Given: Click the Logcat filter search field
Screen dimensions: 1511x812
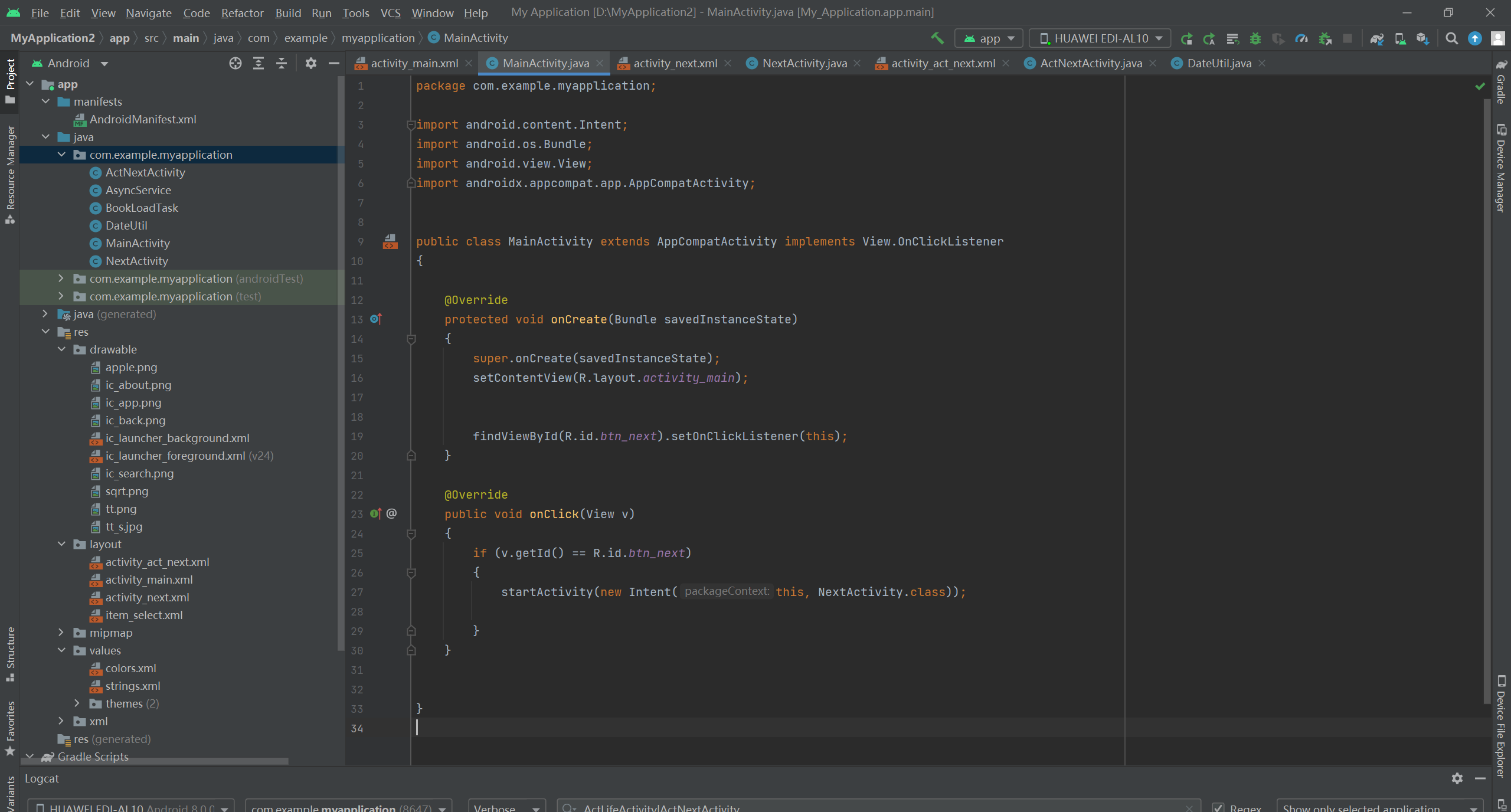Looking at the screenshot, I should [874, 807].
